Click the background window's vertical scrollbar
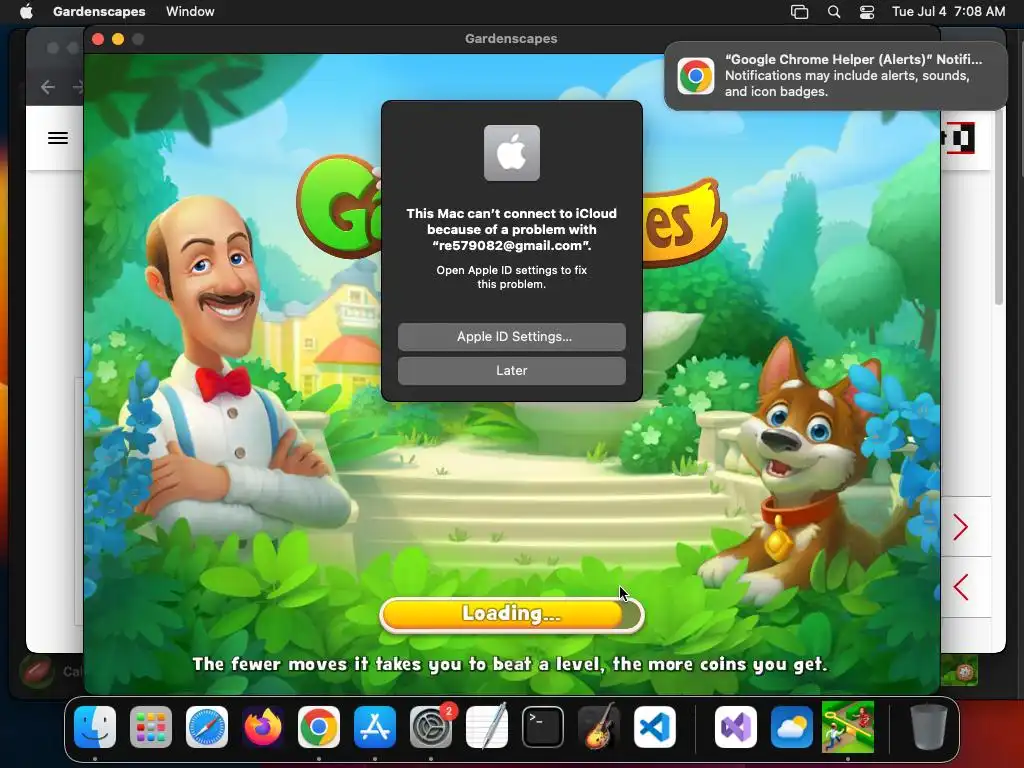This screenshot has height=768, width=1024. [x=999, y=209]
